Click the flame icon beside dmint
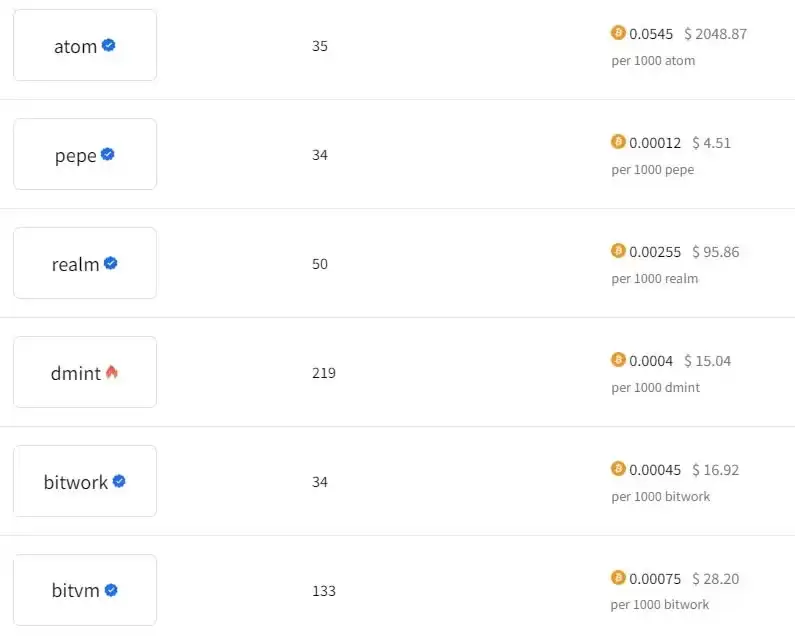The width and height of the screenshot is (795, 636). point(112,372)
